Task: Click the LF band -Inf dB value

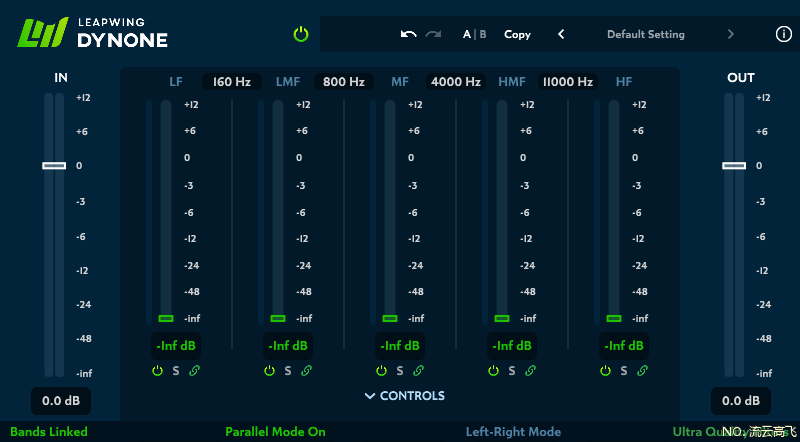Action: click(176, 346)
